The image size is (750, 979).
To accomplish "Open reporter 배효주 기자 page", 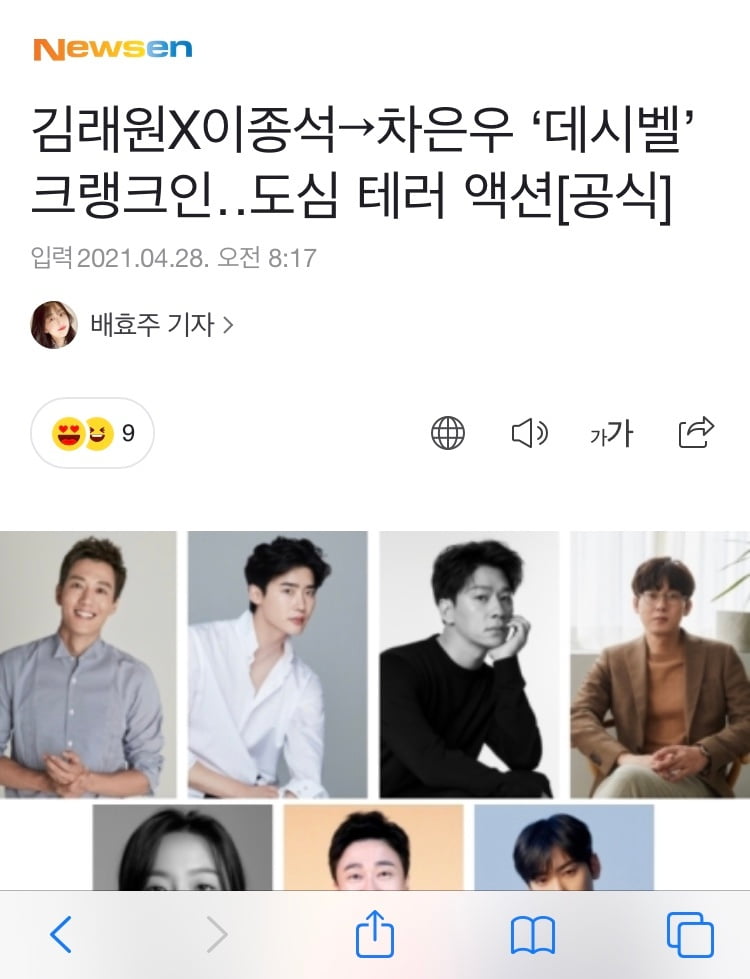I will coord(152,325).
